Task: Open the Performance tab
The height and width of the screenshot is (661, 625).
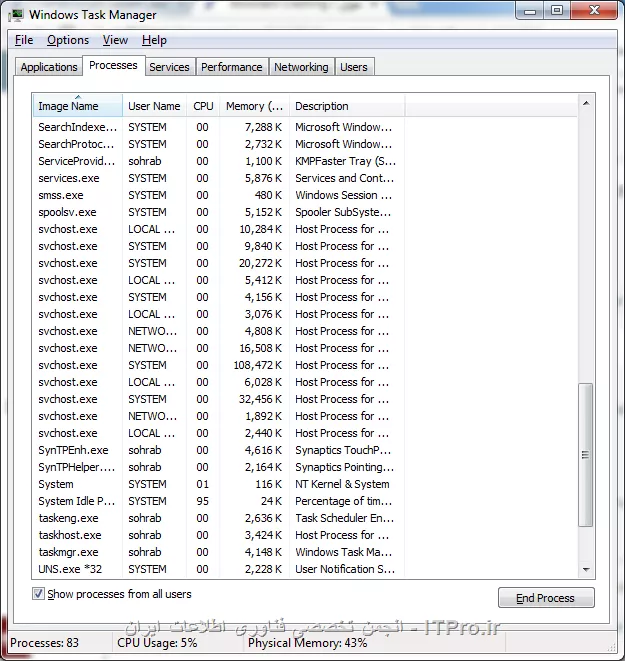Action: (232, 67)
